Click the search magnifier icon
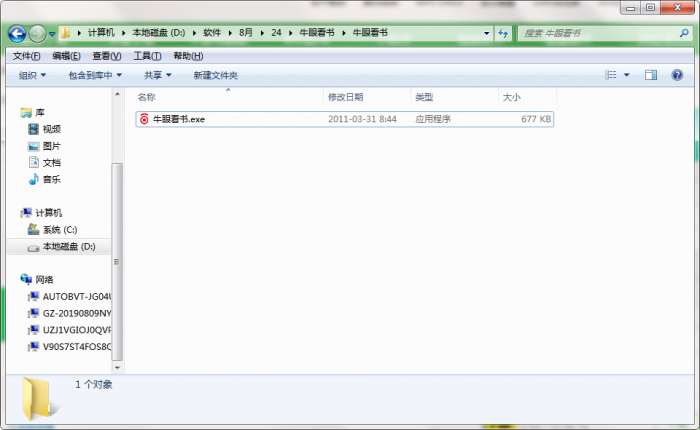700x430 pixels. pos(684,33)
